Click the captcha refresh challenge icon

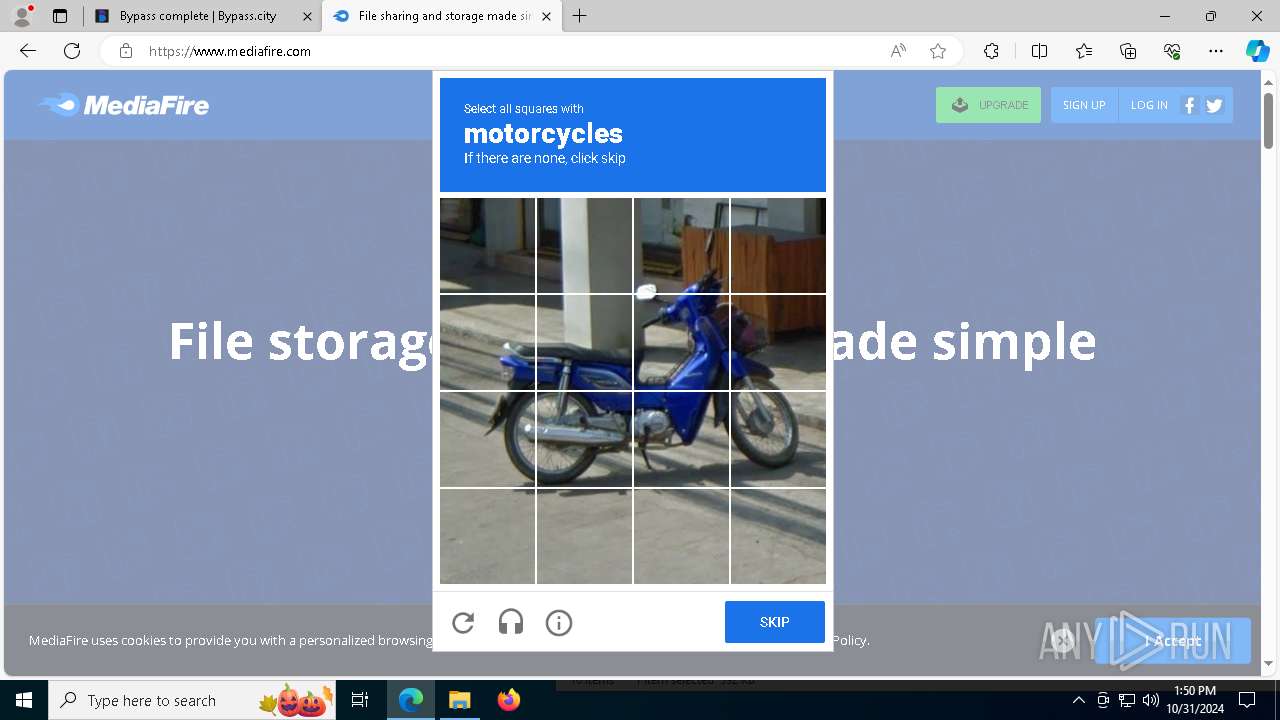point(463,623)
